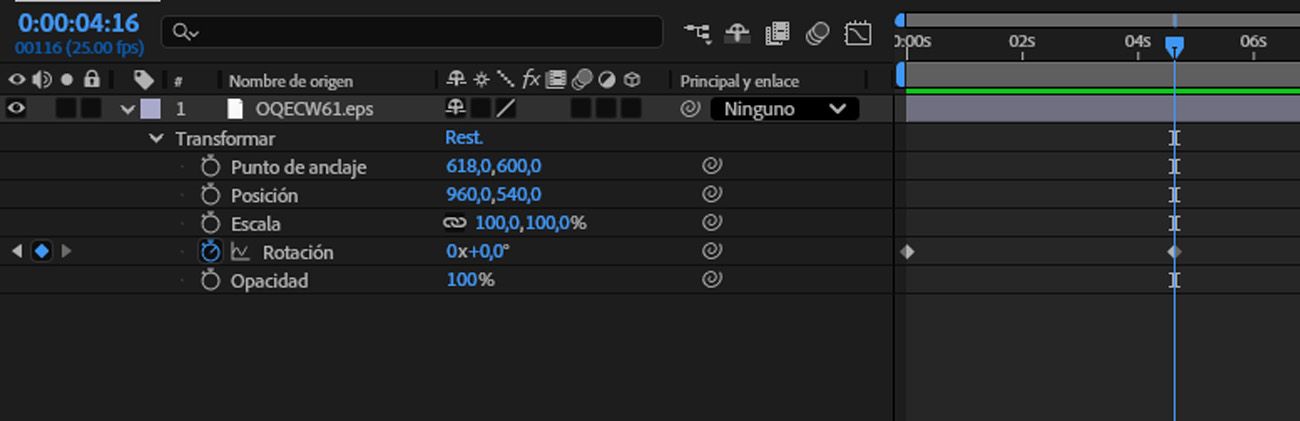The image size is (1300, 421).
Task: Click the Rotación graph icon
Action: tap(240, 252)
